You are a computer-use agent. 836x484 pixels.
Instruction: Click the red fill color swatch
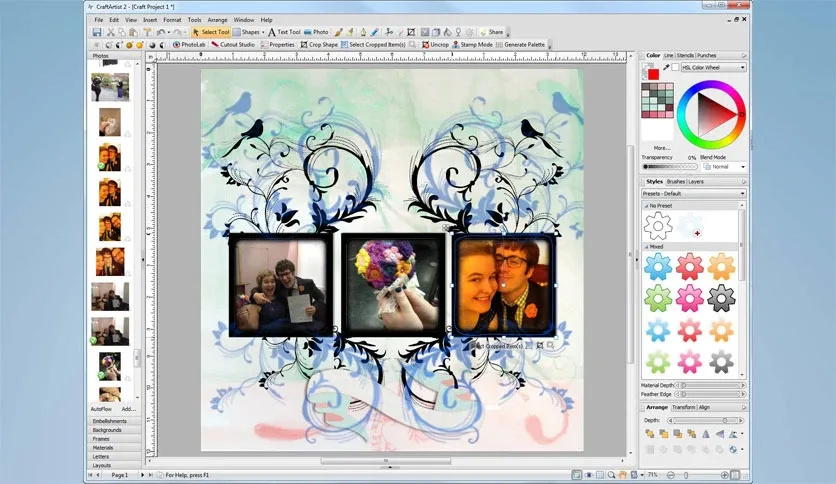point(653,74)
